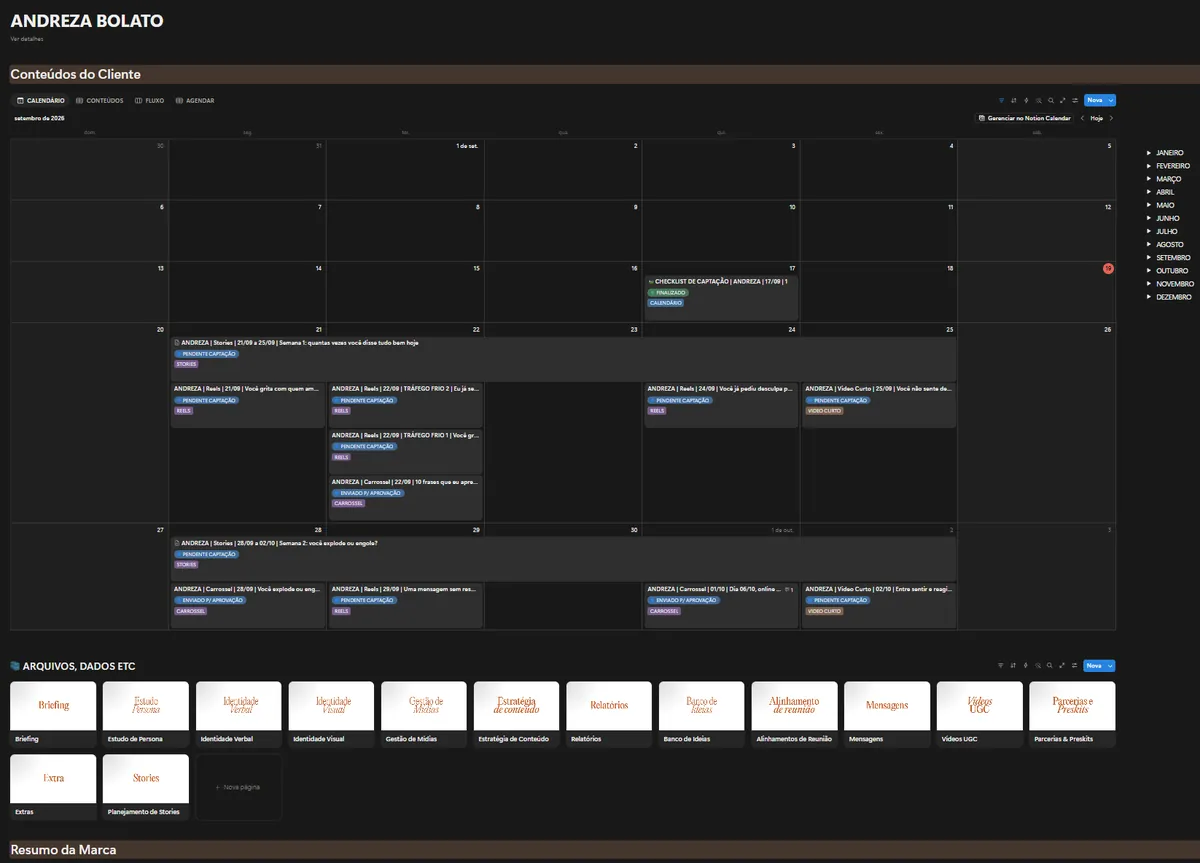Expand the AGOSTO toggle
Image resolution: width=1200 pixels, height=863 pixels.
1148,244
